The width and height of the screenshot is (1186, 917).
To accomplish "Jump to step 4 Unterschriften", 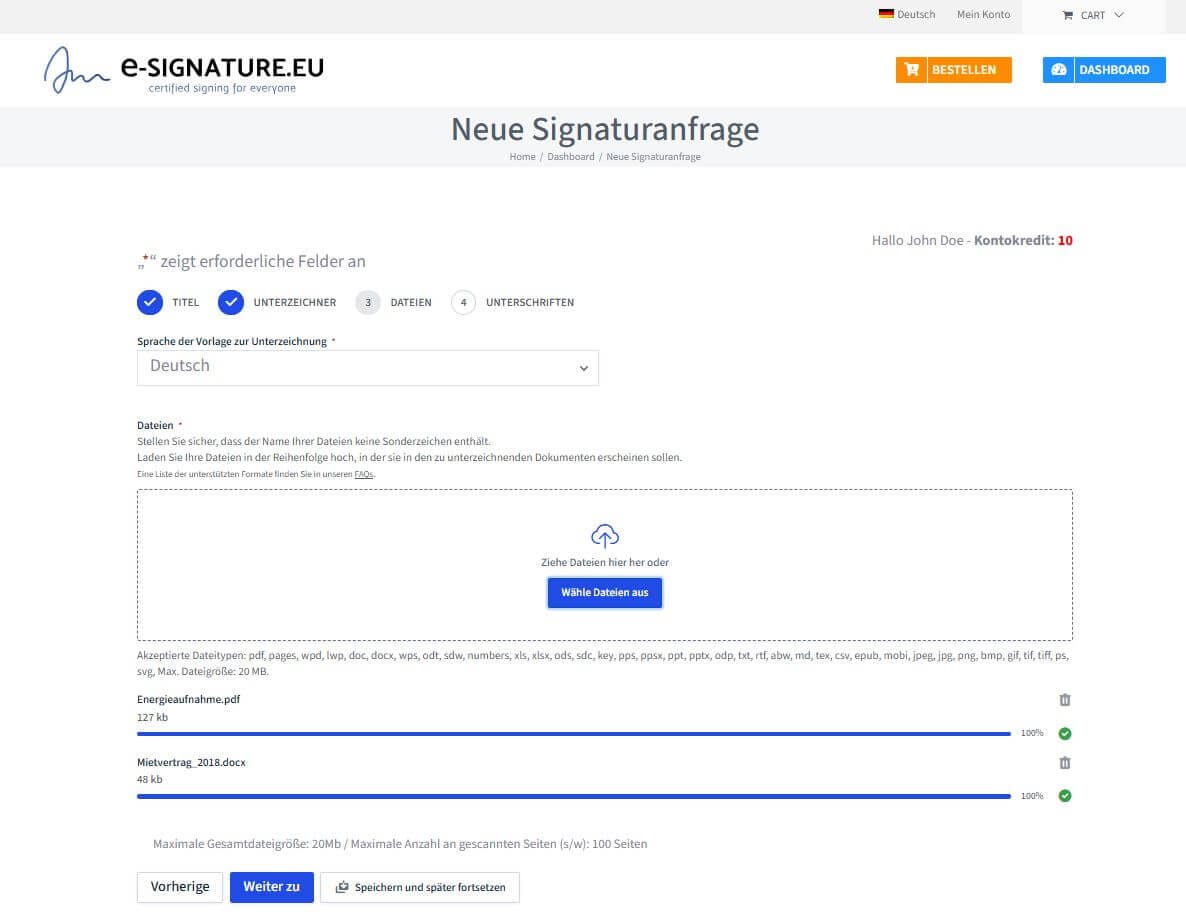I will (x=463, y=302).
